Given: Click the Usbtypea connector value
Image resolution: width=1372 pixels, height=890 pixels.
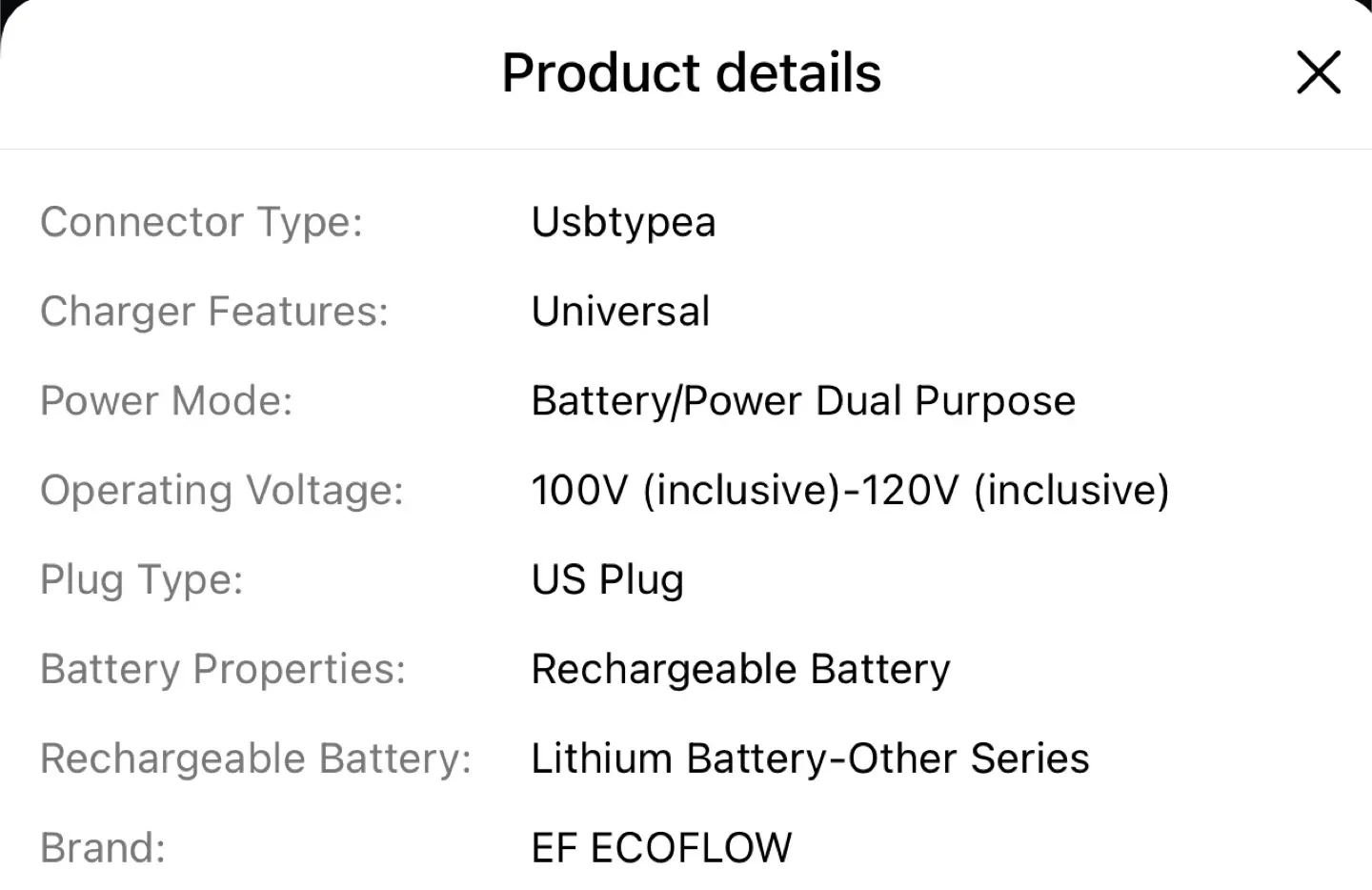Looking at the screenshot, I should click(x=624, y=222).
